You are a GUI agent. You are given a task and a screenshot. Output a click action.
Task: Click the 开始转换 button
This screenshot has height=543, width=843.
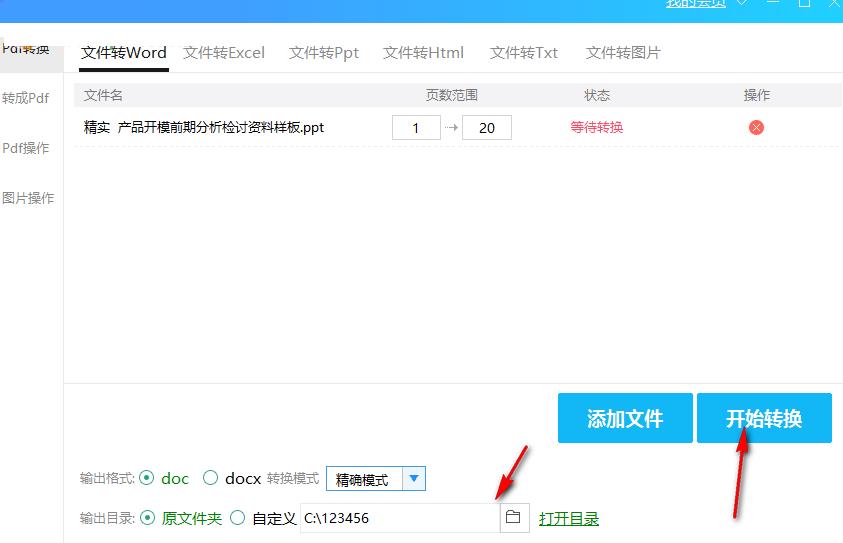pos(764,418)
